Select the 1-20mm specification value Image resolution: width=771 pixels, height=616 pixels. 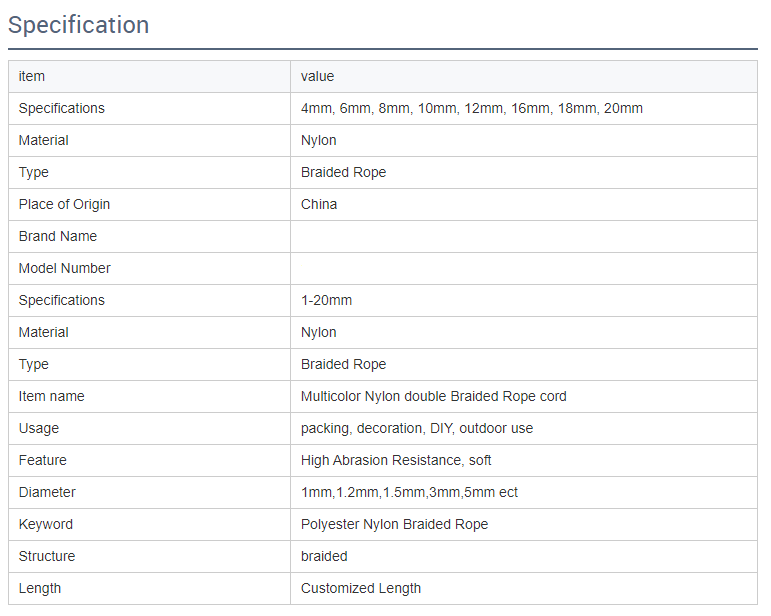click(x=326, y=300)
